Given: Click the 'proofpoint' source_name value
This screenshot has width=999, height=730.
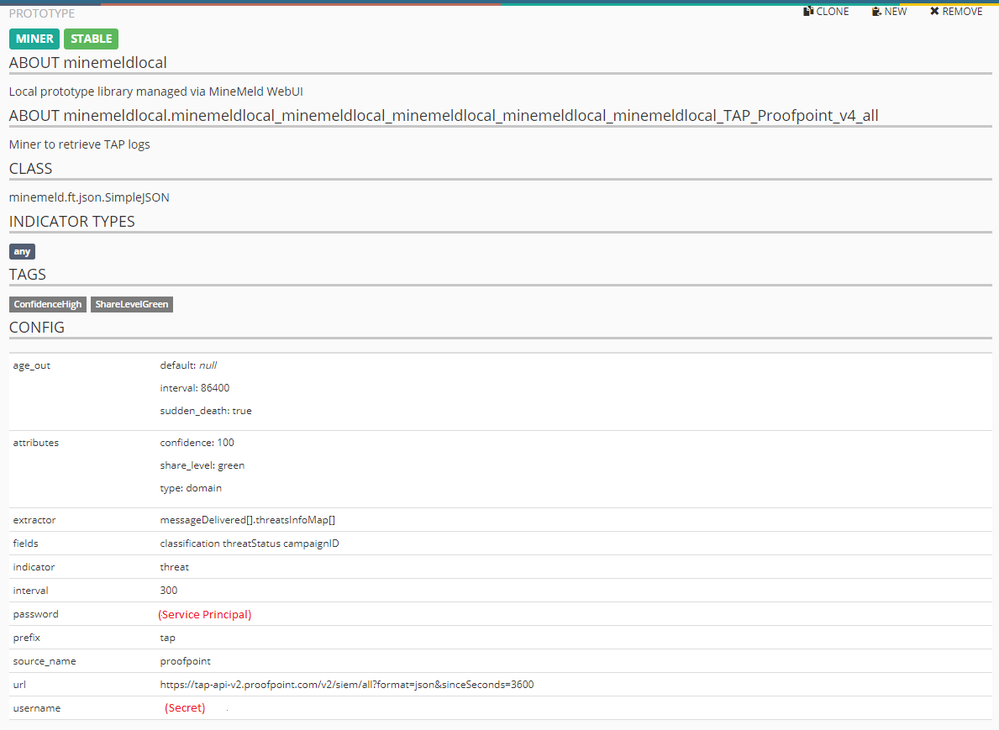Looking at the screenshot, I should pyautogui.click(x=185, y=661).
